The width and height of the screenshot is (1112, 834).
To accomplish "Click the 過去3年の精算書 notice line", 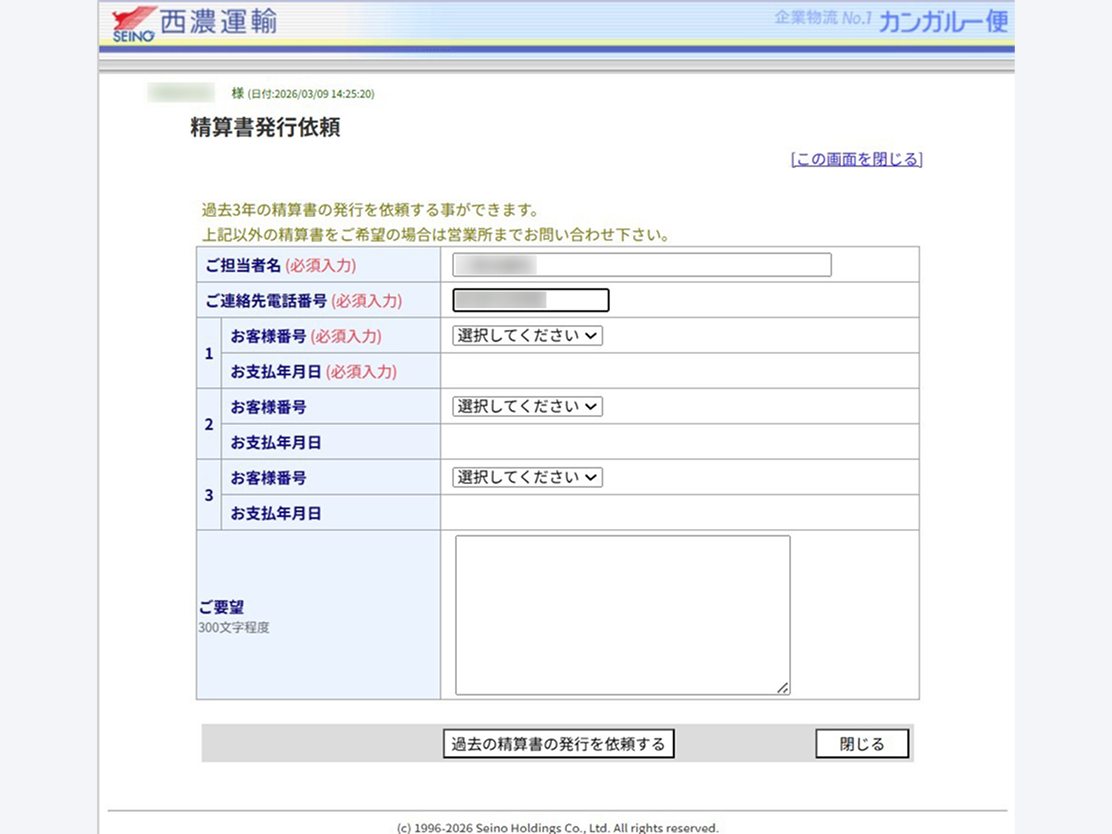I will [x=370, y=211].
